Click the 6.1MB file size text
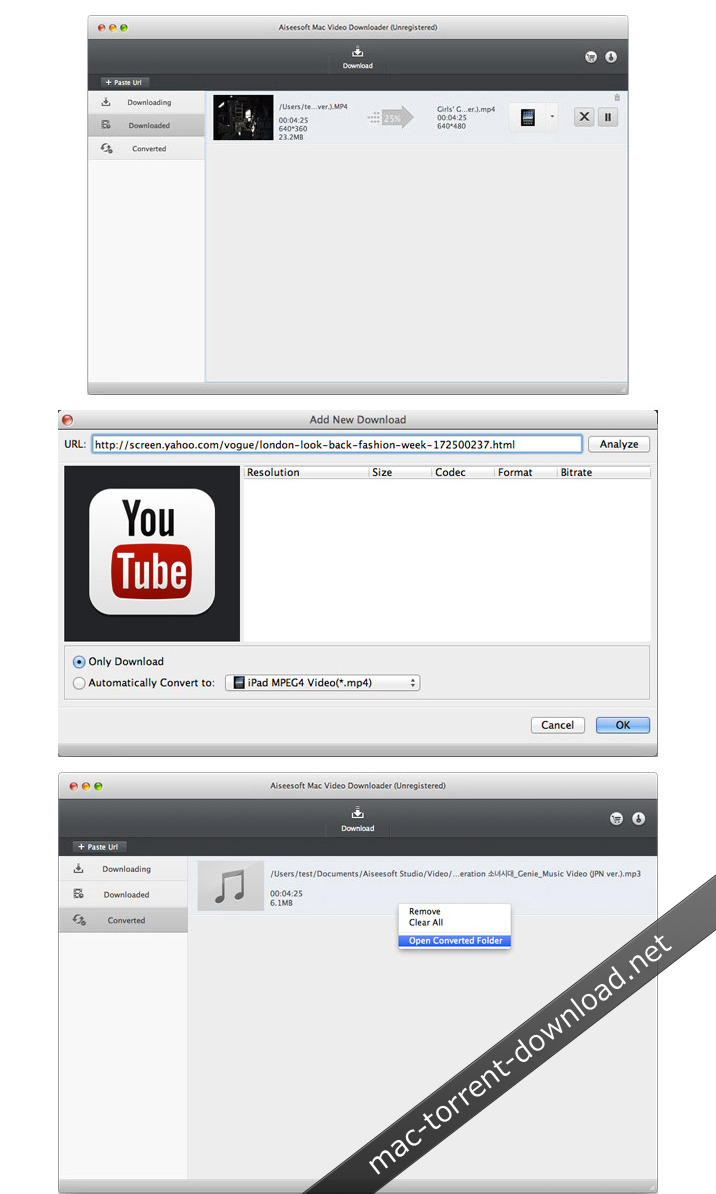This screenshot has height=1194, width=716. click(x=281, y=903)
